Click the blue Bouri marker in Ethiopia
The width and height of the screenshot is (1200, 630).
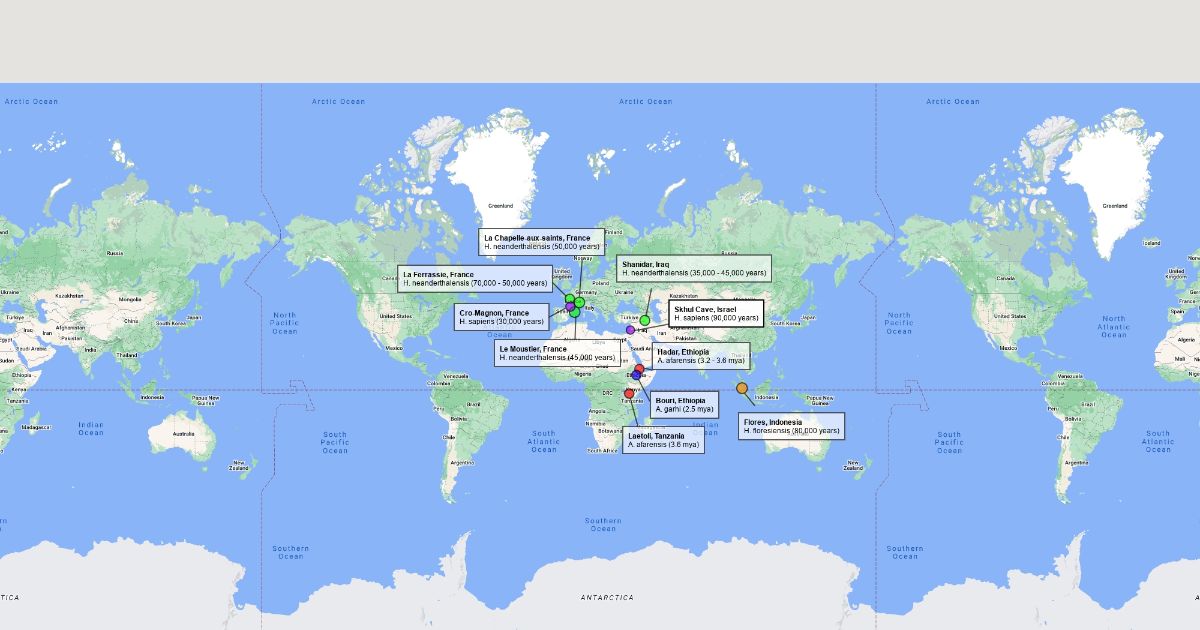tap(636, 375)
